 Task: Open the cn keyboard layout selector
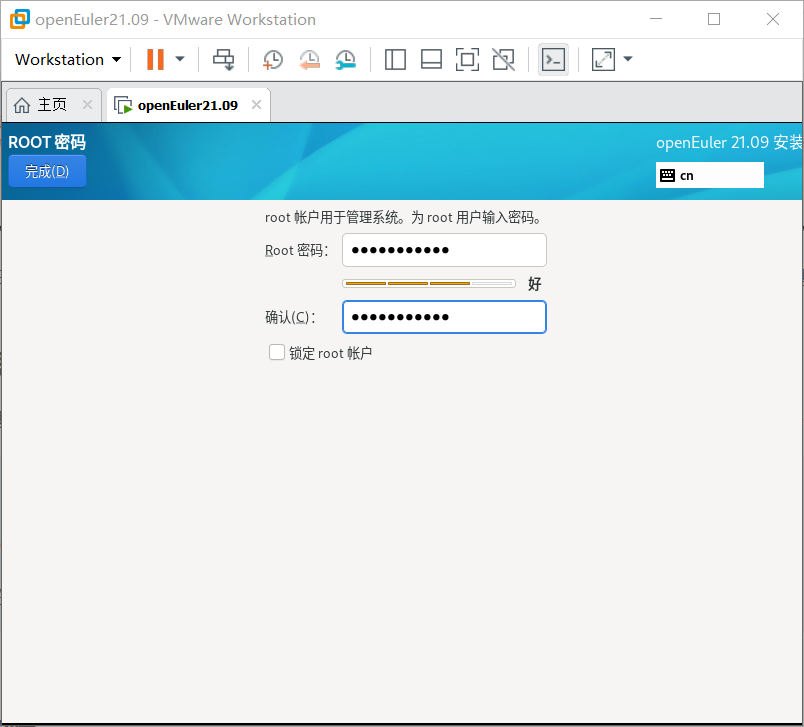pyautogui.click(x=710, y=175)
